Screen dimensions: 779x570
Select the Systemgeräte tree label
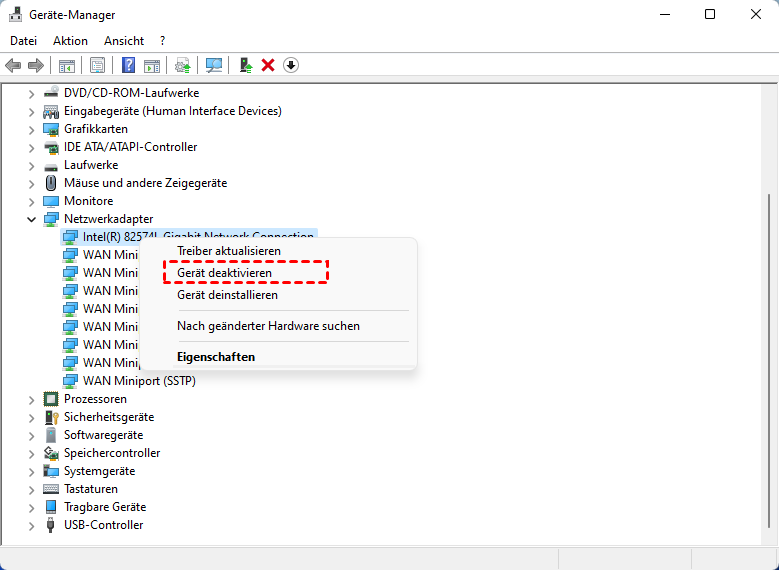coord(99,471)
